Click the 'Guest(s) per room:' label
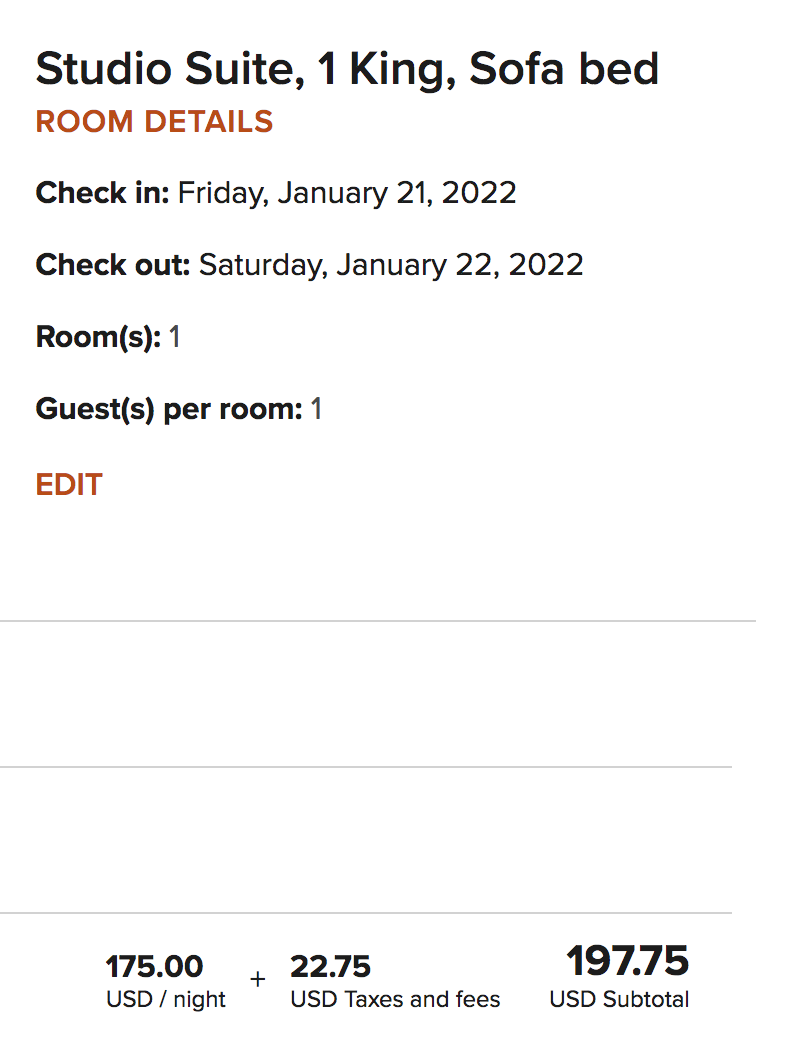796x1038 pixels. pyautogui.click(x=168, y=409)
